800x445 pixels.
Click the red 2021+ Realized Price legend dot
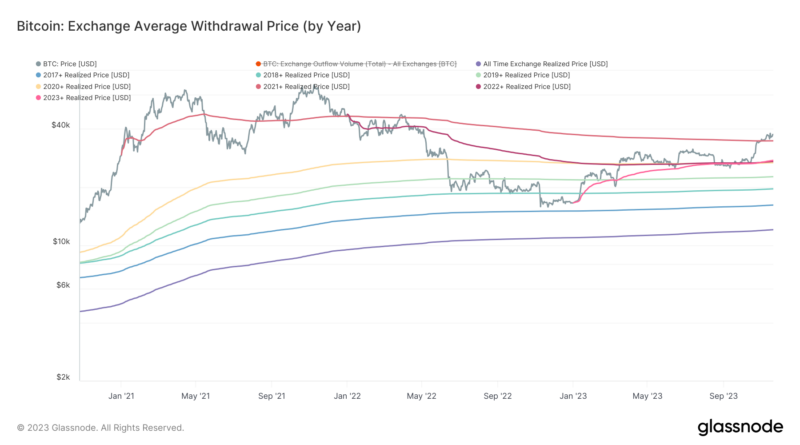tap(259, 86)
